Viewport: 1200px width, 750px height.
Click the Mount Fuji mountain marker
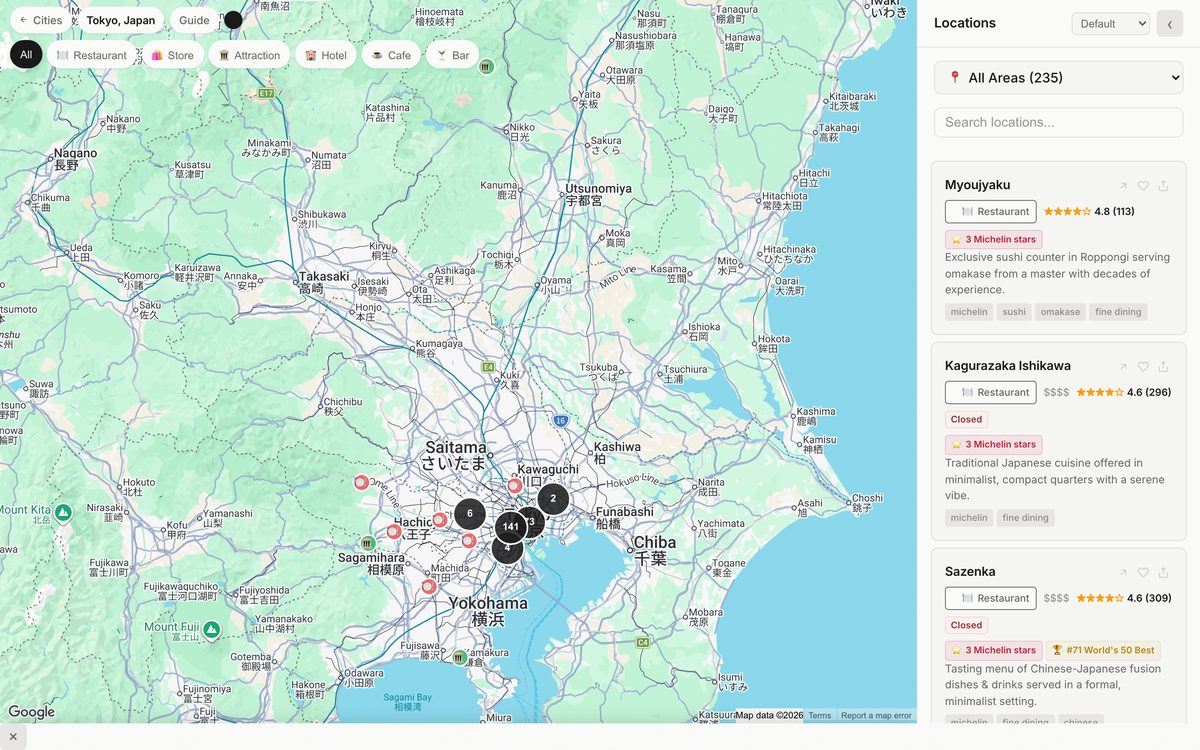[211, 630]
